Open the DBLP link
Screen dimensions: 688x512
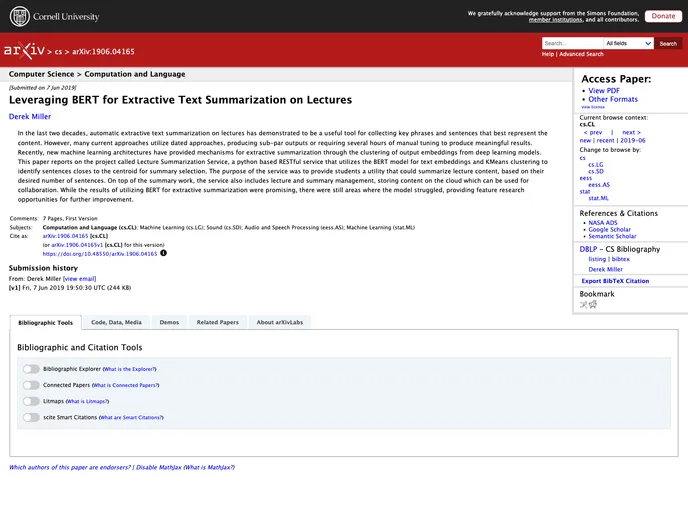point(588,249)
